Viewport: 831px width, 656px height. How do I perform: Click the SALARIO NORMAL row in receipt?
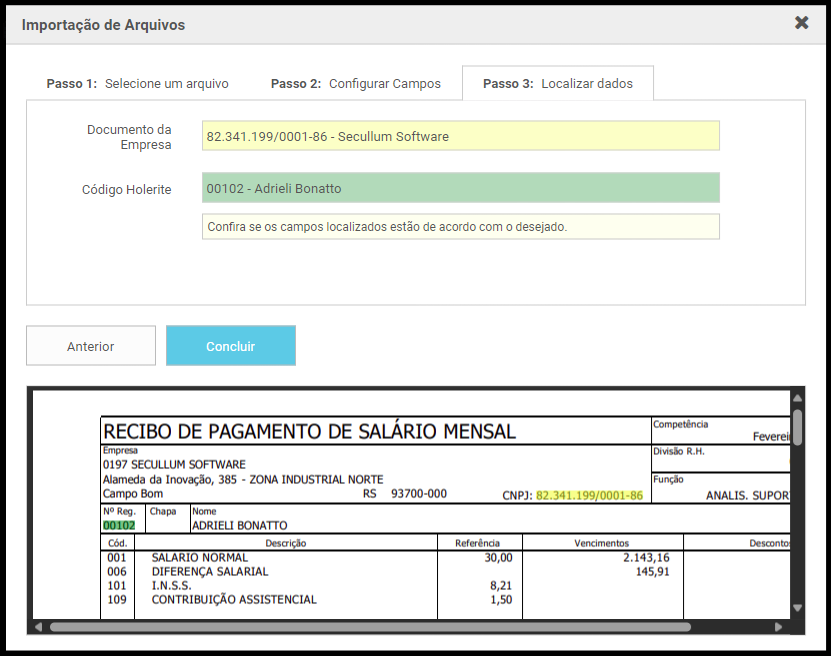click(199, 558)
